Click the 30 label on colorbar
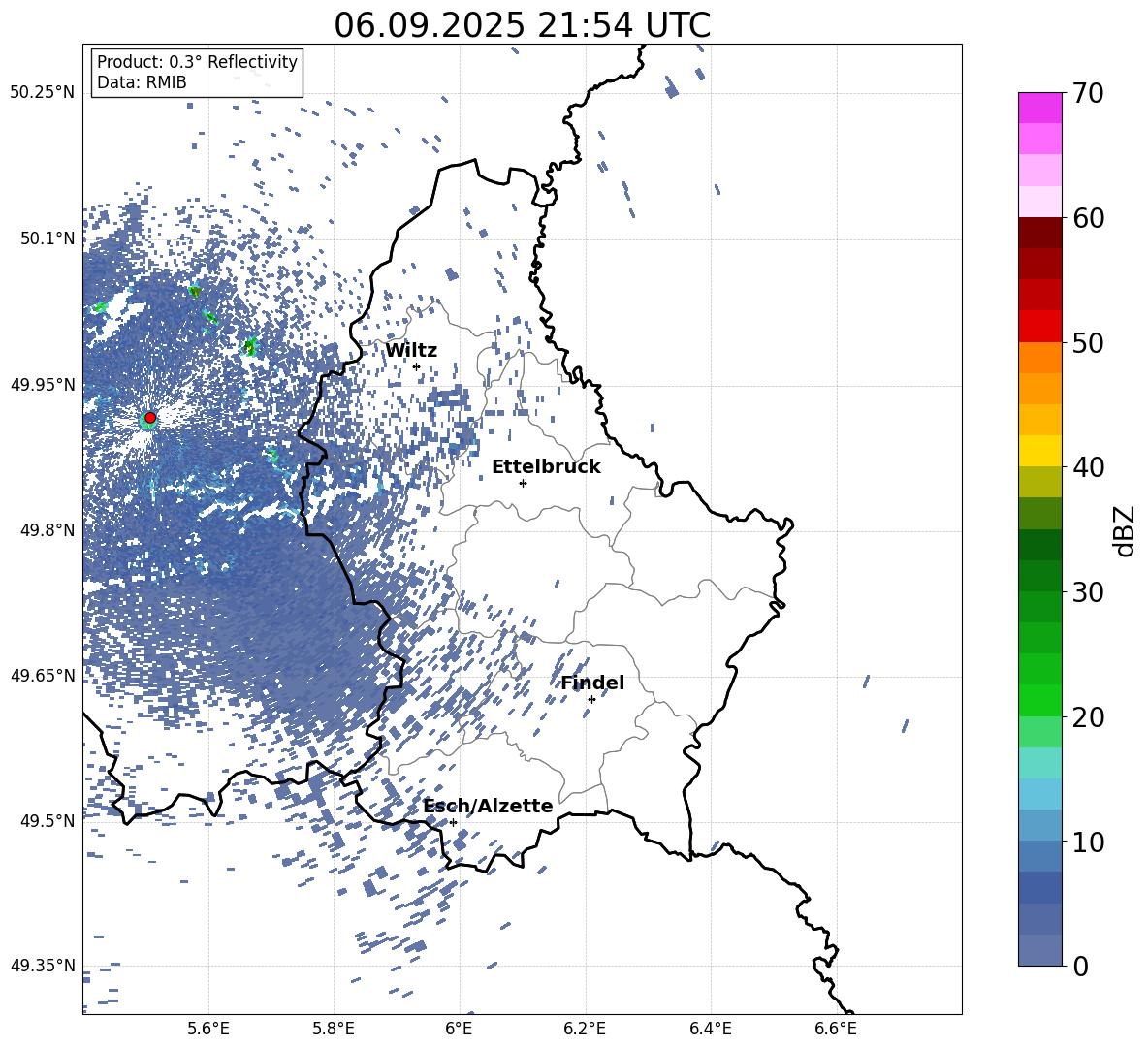The height and width of the screenshot is (1048, 1148). tap(1089, 592)
